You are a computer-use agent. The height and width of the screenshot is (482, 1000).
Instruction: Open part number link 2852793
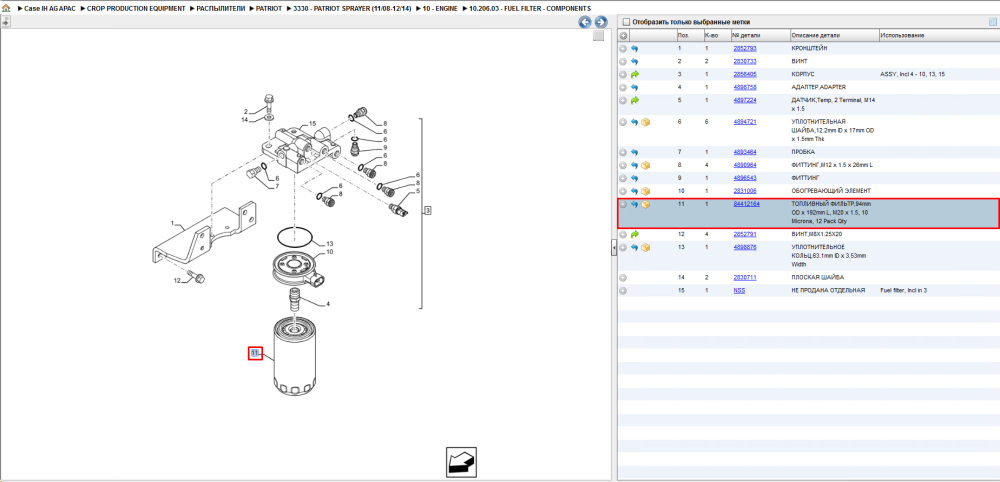pos(745,48)
